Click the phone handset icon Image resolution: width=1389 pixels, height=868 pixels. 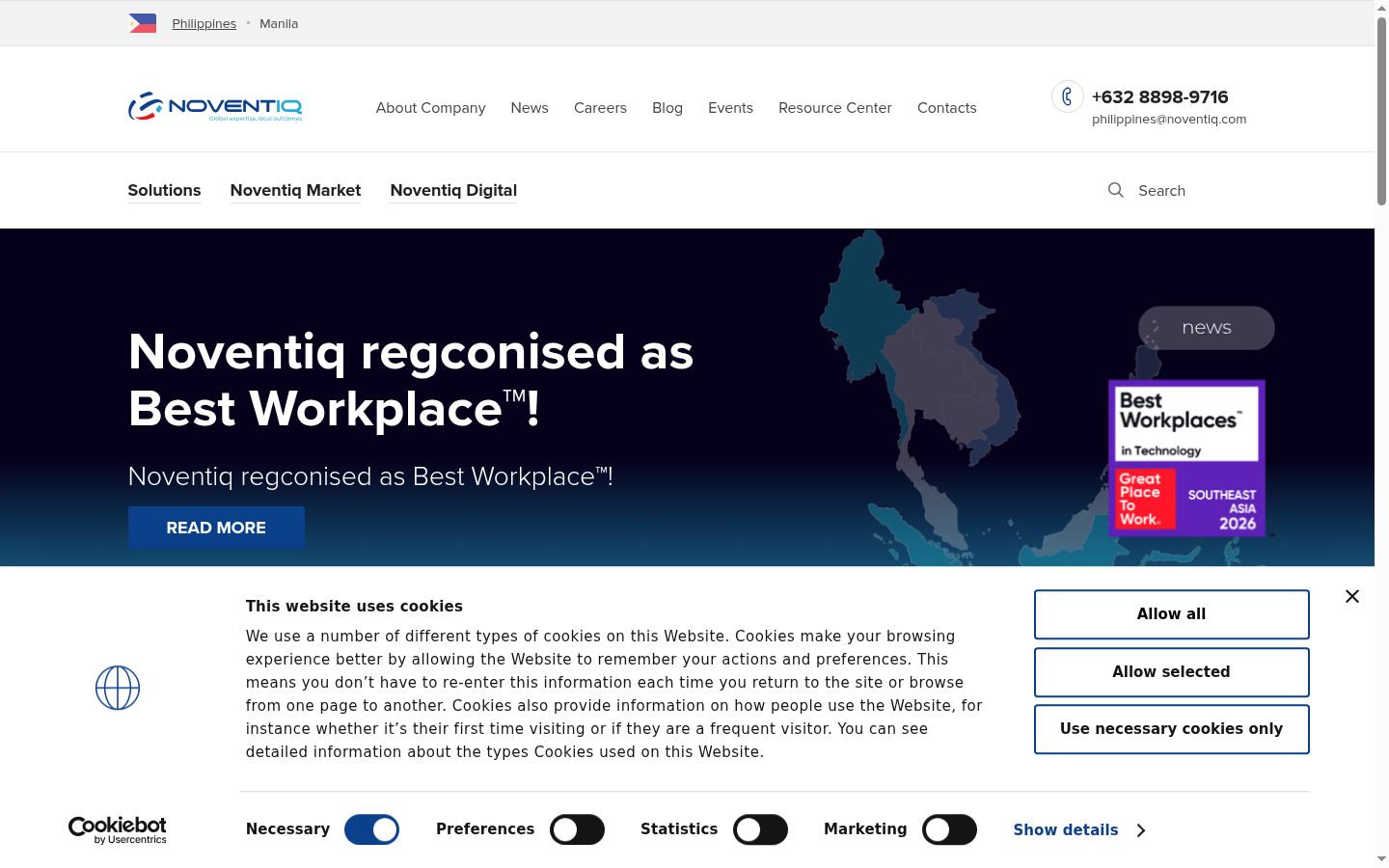click(1067, 96)
